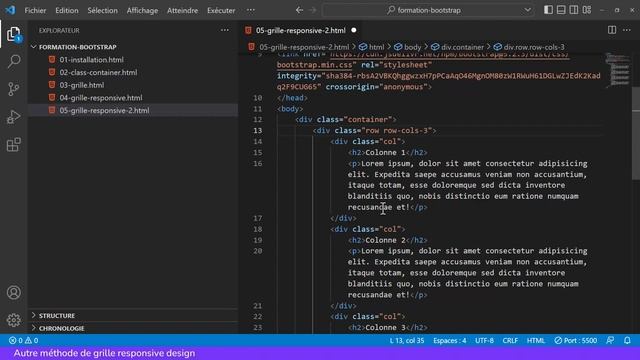Show more menus via title bar ellipsis
This screenshot has height=360, width=640.
pos(251,10)
